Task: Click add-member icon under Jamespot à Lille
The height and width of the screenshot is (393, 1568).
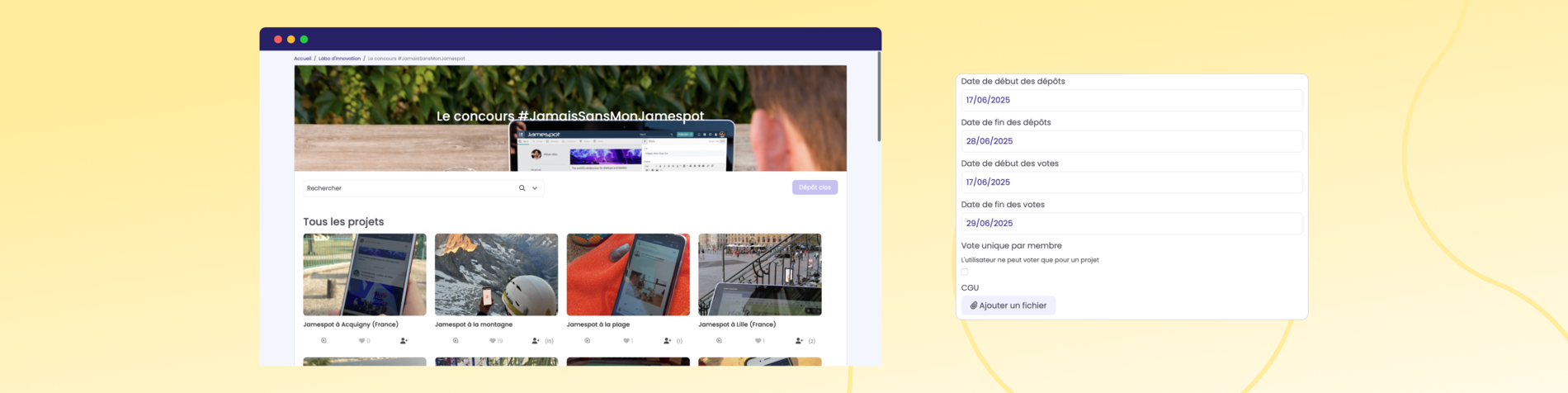Action: pyautogui.click(x=799, y=340)
